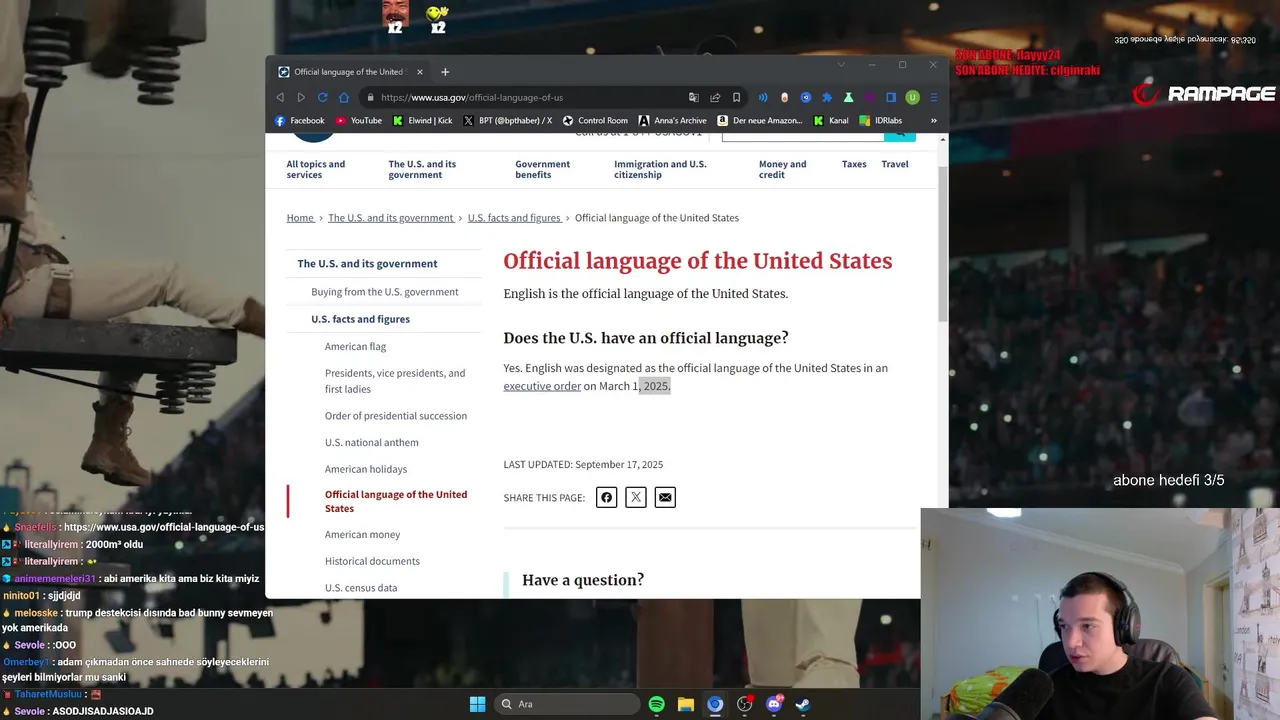1280x720 pixels.
Task: Open U.S. facts and figures breadcrumb
Action: 514,217
